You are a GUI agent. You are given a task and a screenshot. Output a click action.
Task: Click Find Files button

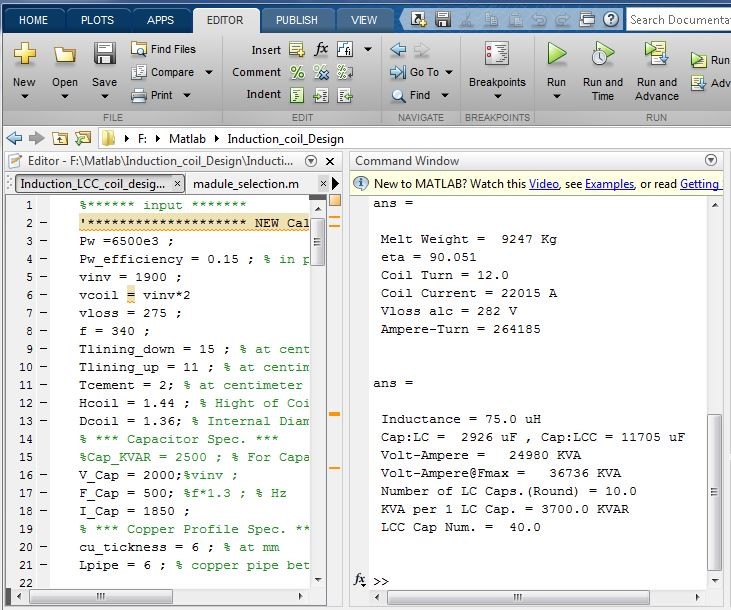(x=163, y=49)
